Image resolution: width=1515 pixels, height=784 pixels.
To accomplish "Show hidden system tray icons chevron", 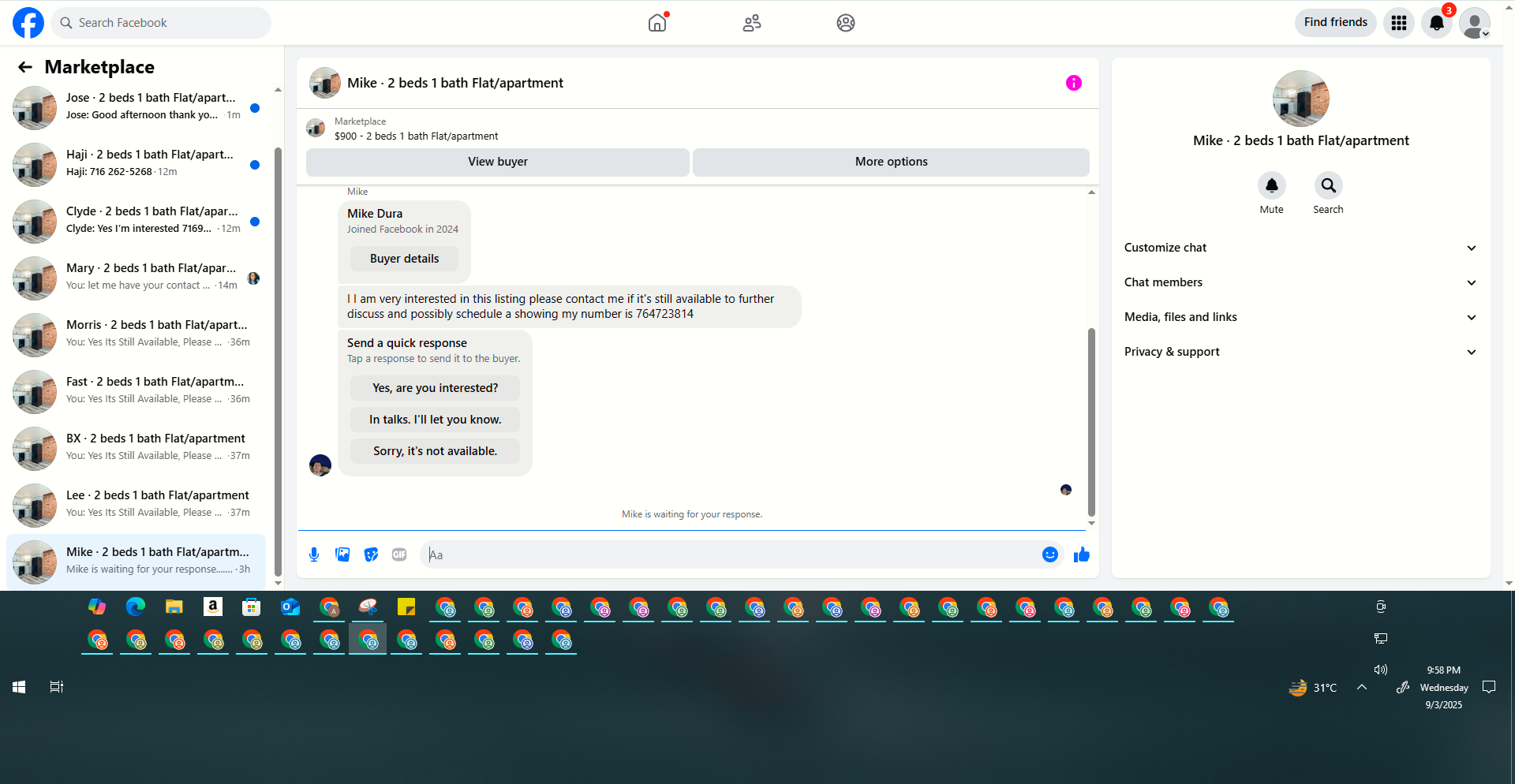I will click(x=1362, y=687).
